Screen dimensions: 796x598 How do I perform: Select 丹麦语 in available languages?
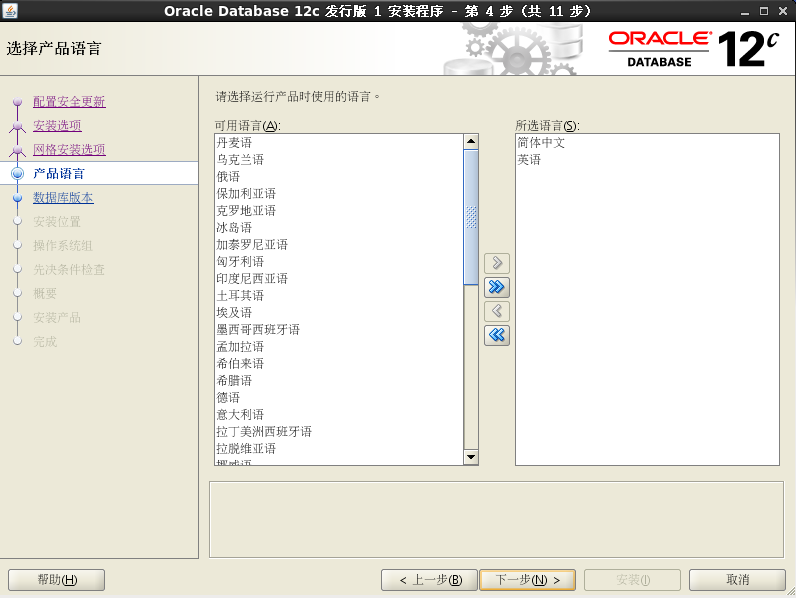click(339, 143)
